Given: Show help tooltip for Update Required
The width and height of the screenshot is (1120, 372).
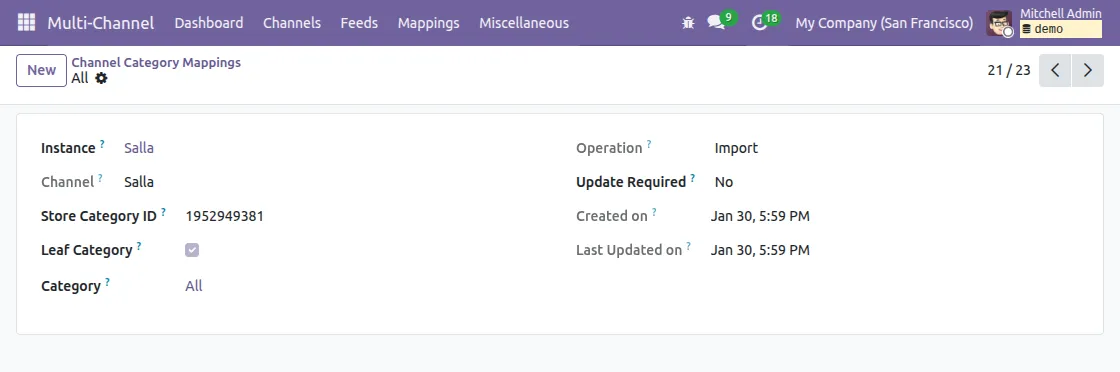Looking at the screenshot, I should 693,178.
